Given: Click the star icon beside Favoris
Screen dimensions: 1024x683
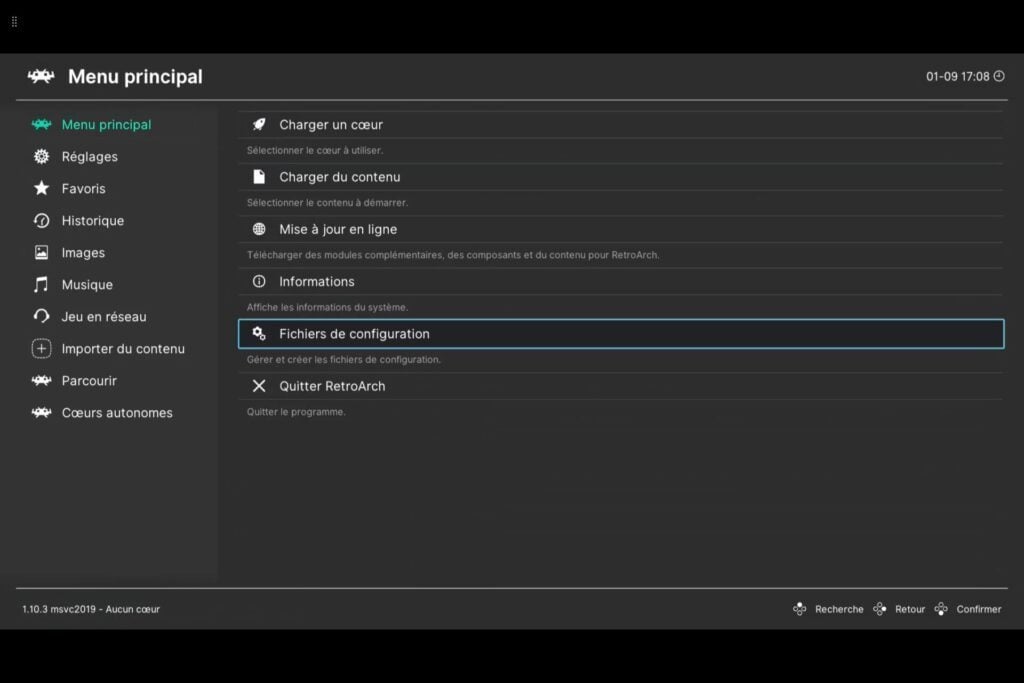Looking at the screenshot, I should tap(41, 188).
